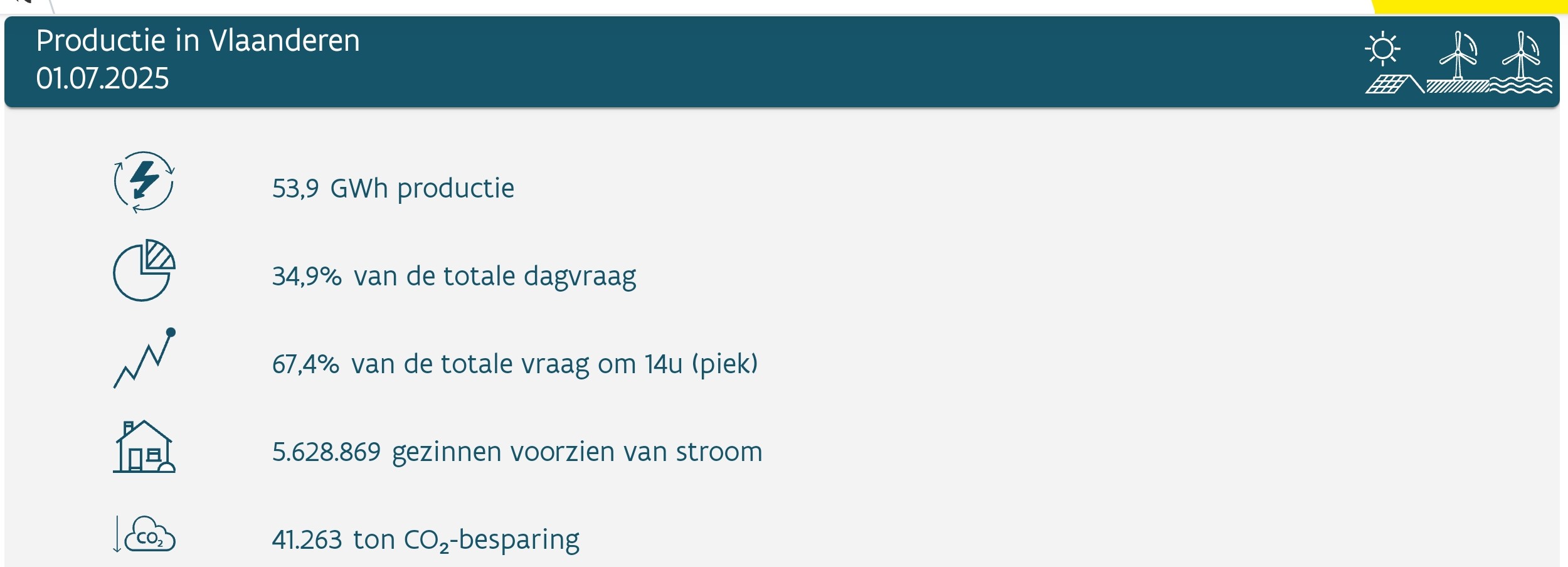Click the 'GWh productie' label
This screenshot has width=1568, height=567.
coord(422,188)
